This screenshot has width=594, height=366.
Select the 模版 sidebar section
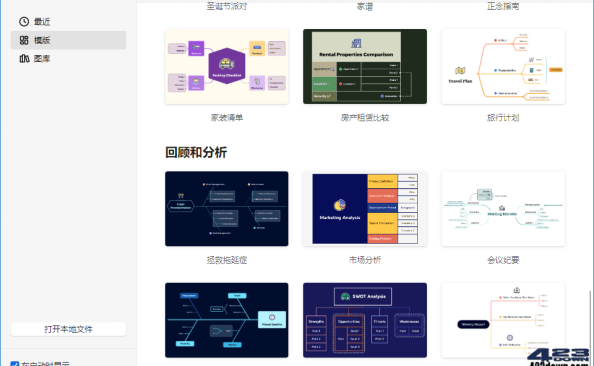(68, 40)
